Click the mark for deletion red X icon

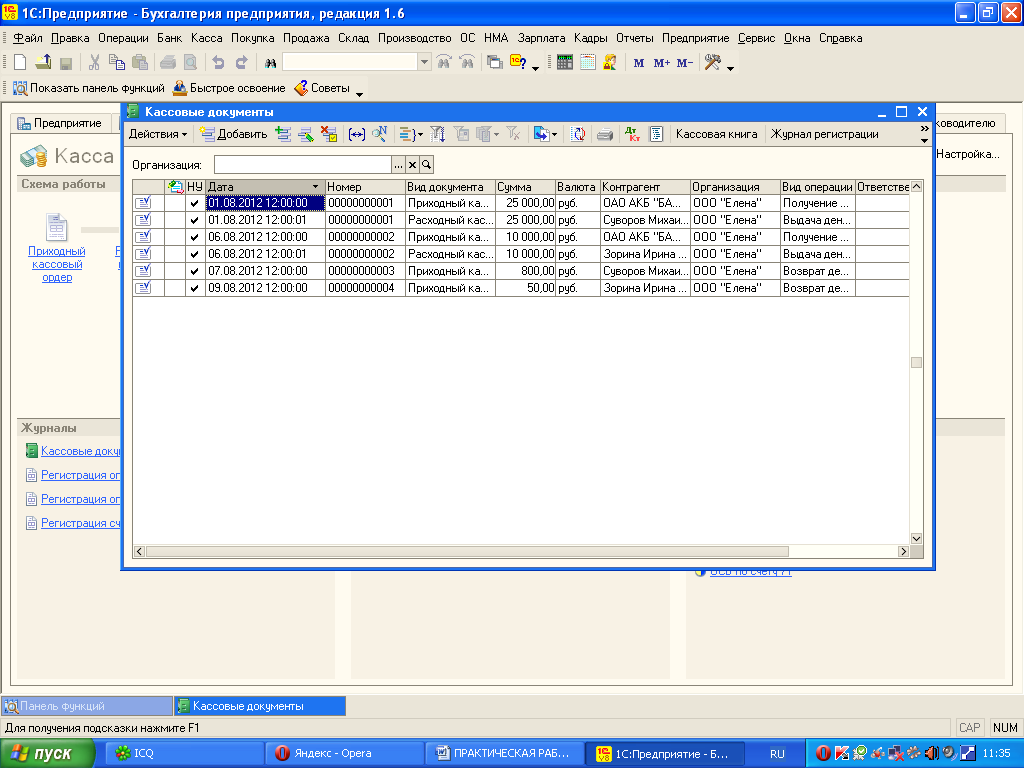328,134
